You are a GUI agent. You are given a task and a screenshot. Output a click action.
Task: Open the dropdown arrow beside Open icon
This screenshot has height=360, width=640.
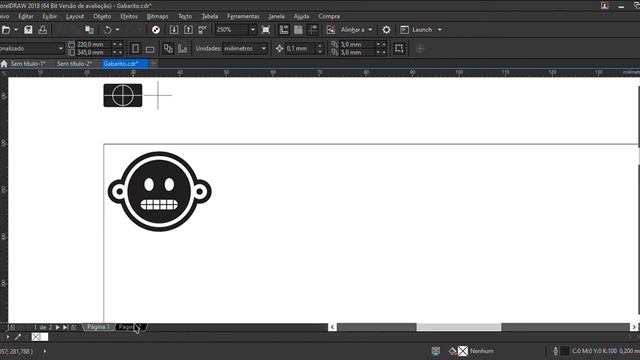pos(16,30)
